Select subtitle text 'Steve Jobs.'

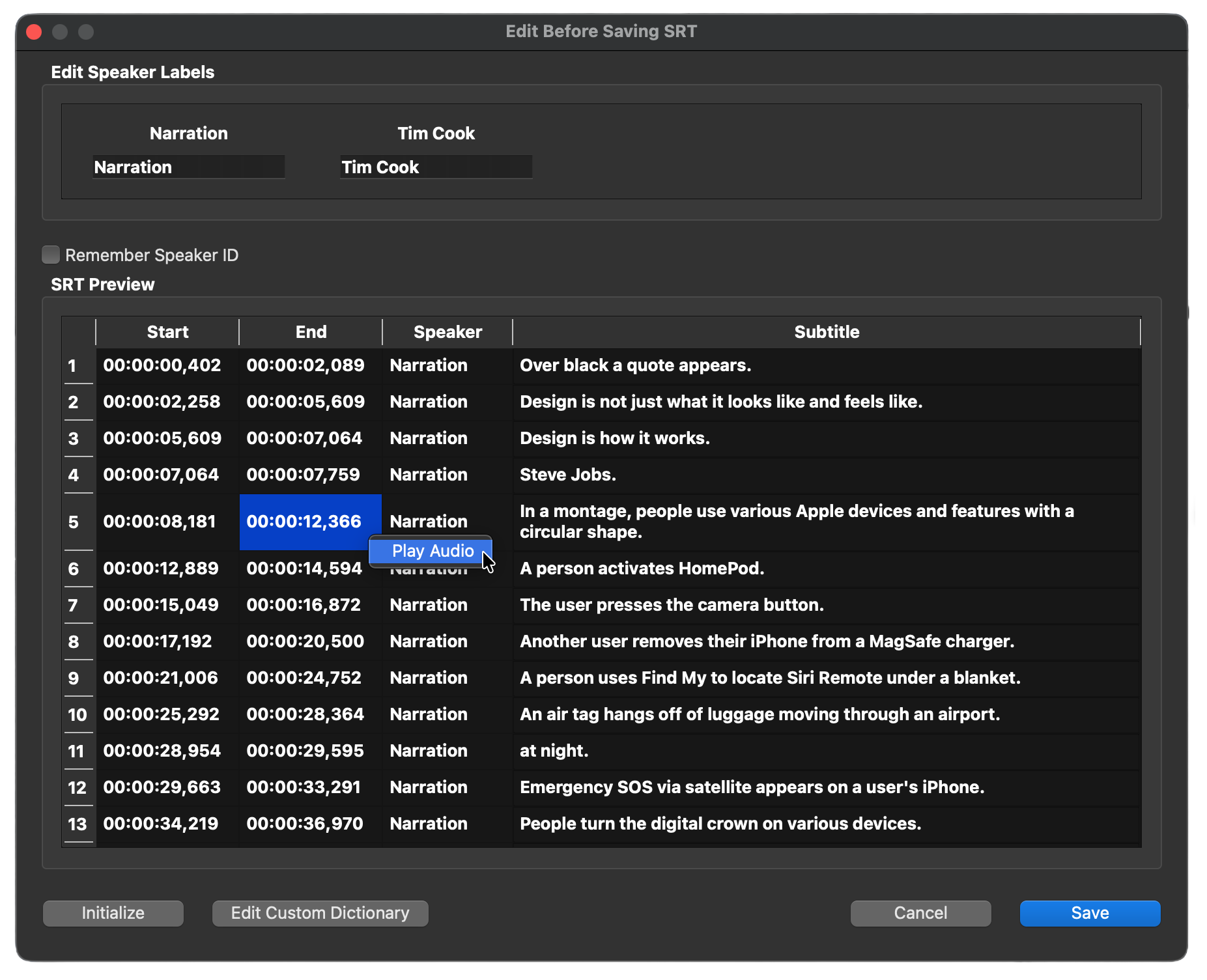(x=567, y=475)
